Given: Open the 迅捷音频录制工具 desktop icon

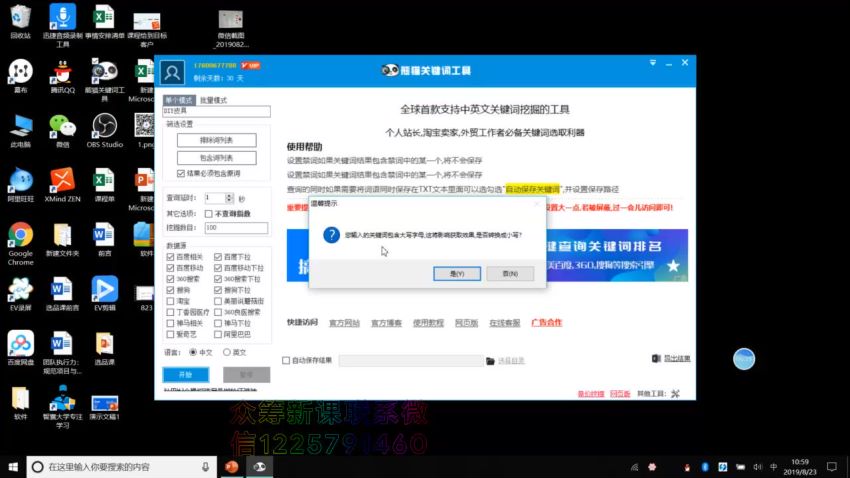Looking at the screenshot, I should point(63,26).
